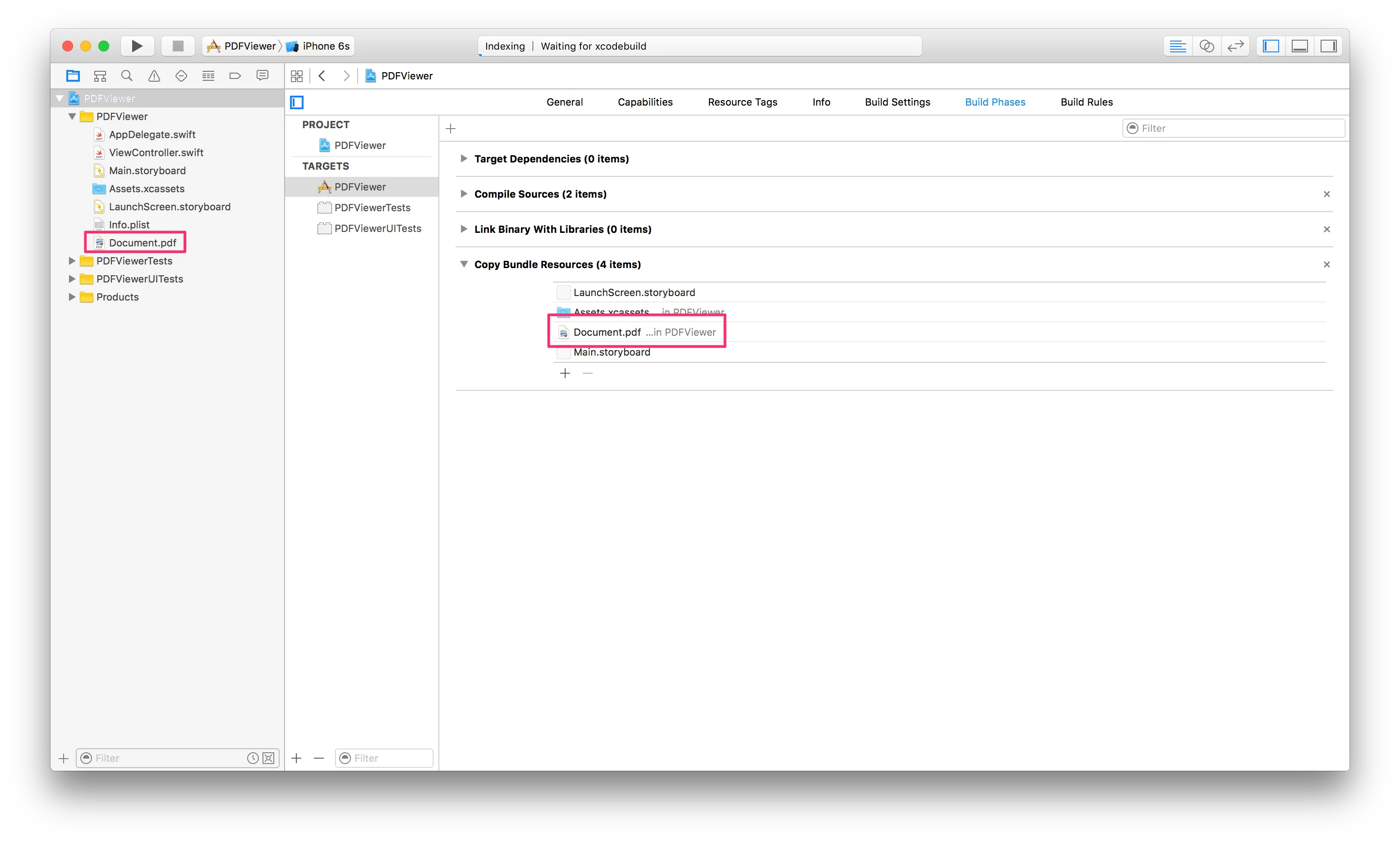Expand the Compile Sources section
Screen dimensions: 1400x843
tap(464, 194)
